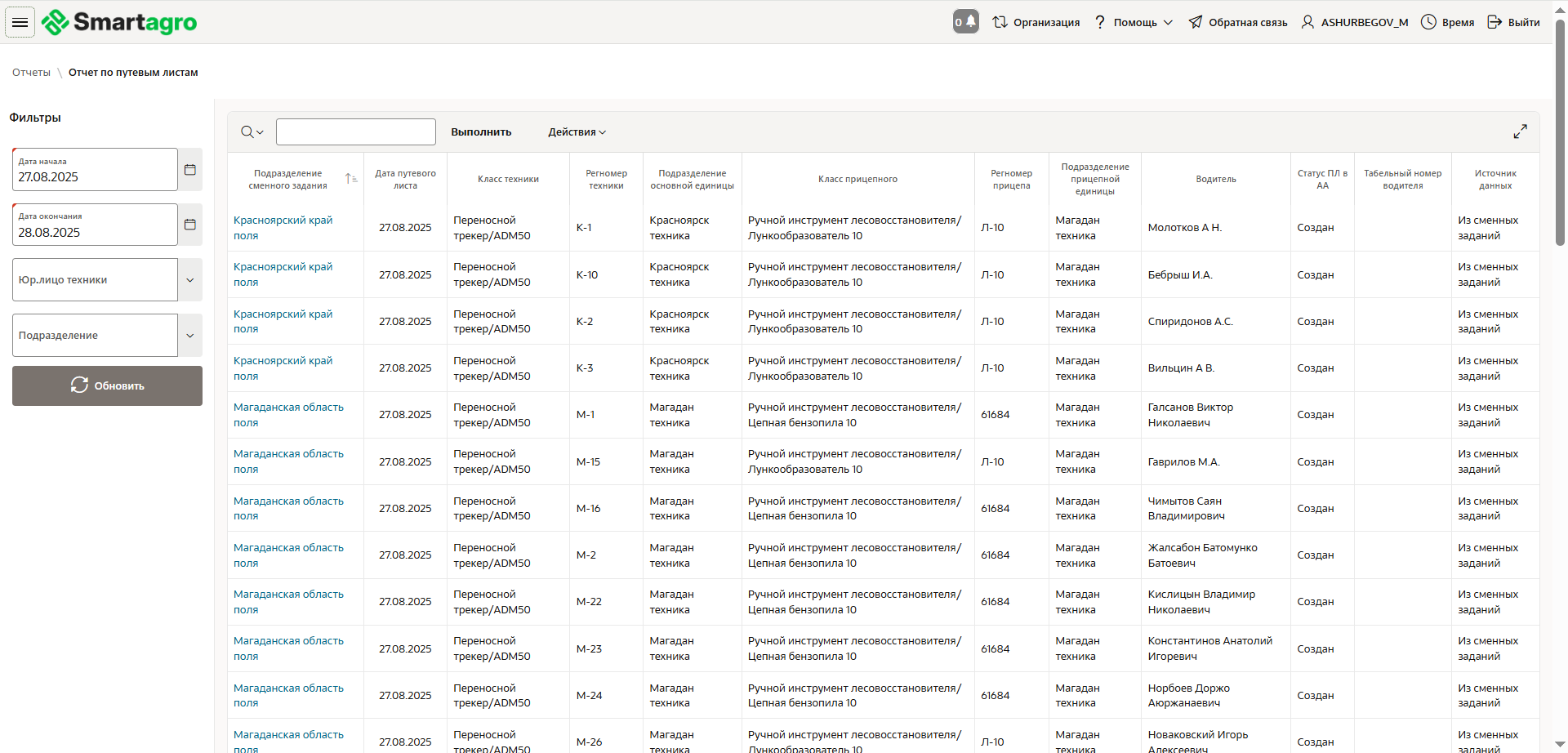Open the Помощь help menu
This screenshot has height=753, width=1568.
click(1134, 22)
